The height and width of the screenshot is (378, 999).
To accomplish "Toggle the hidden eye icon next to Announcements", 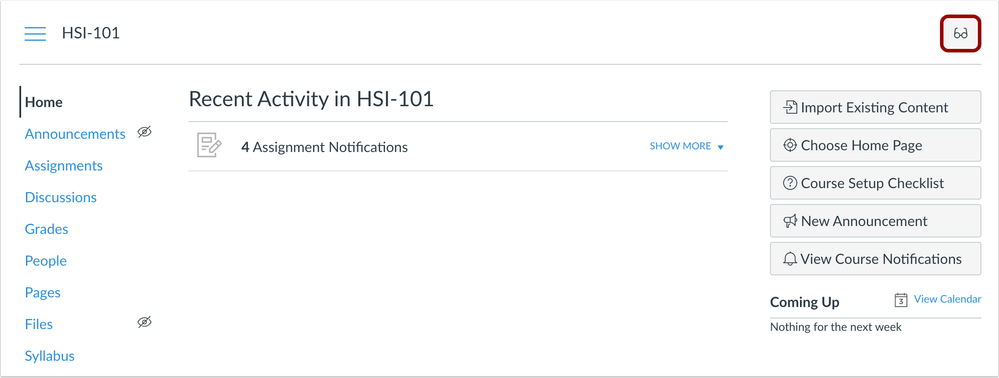I will tap(145, 132).
